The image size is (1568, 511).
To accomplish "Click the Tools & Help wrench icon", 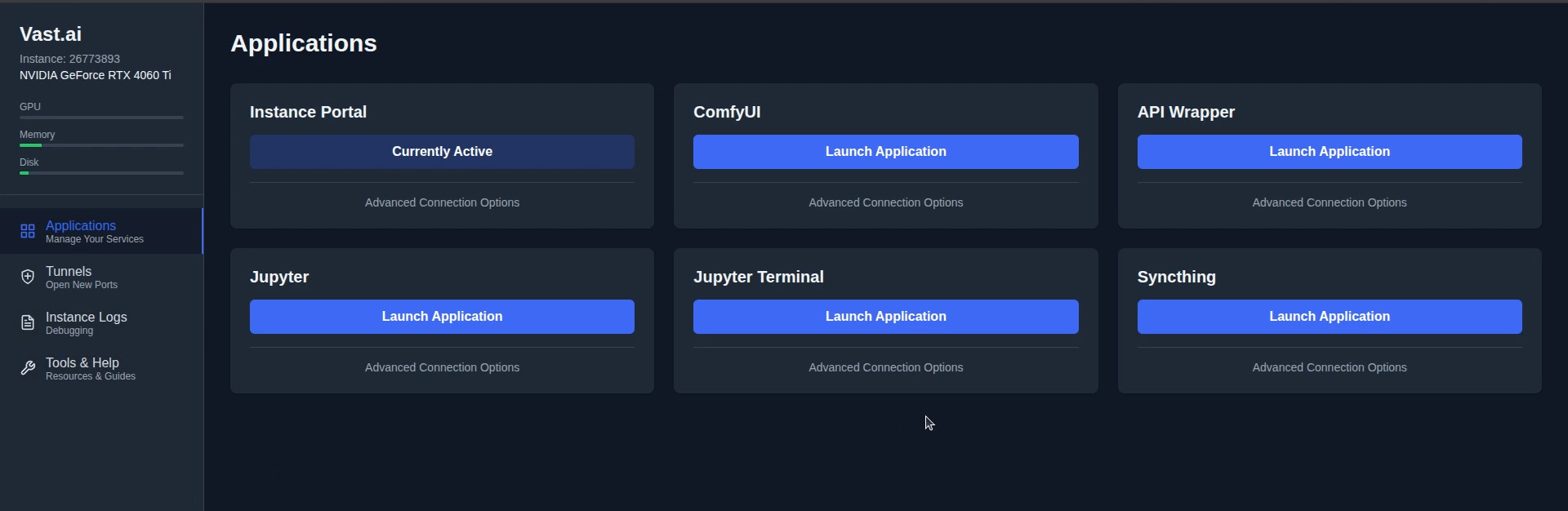I will pos(28,368).
